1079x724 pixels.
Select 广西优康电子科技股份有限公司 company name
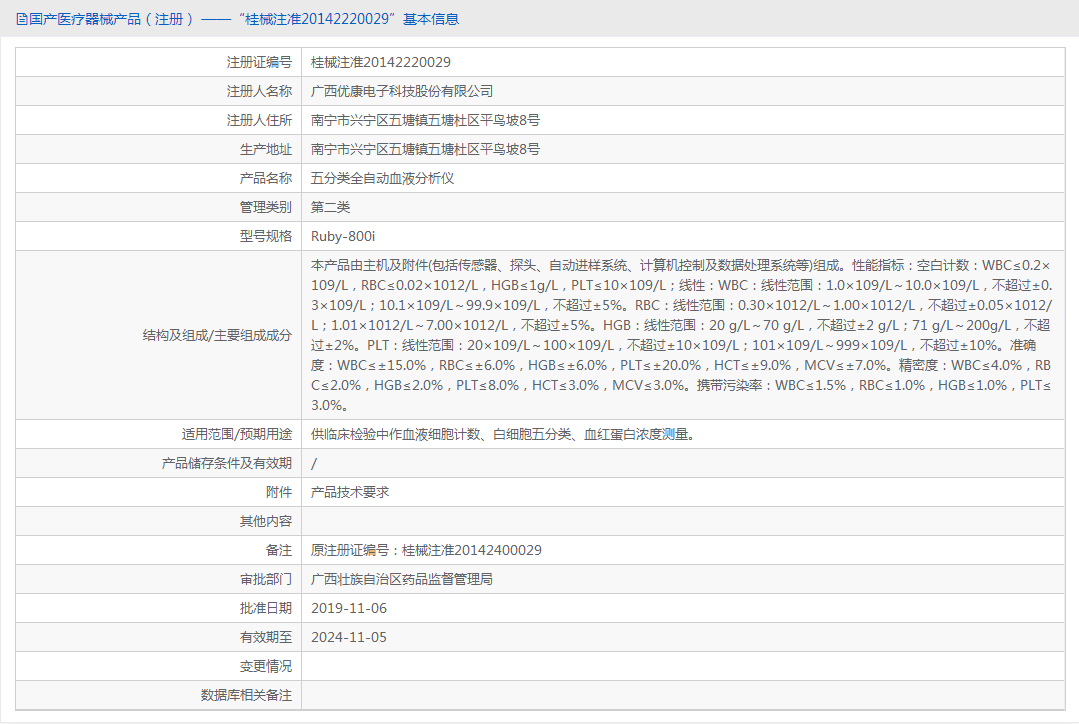pyautogui.click(x=402, y=92)
